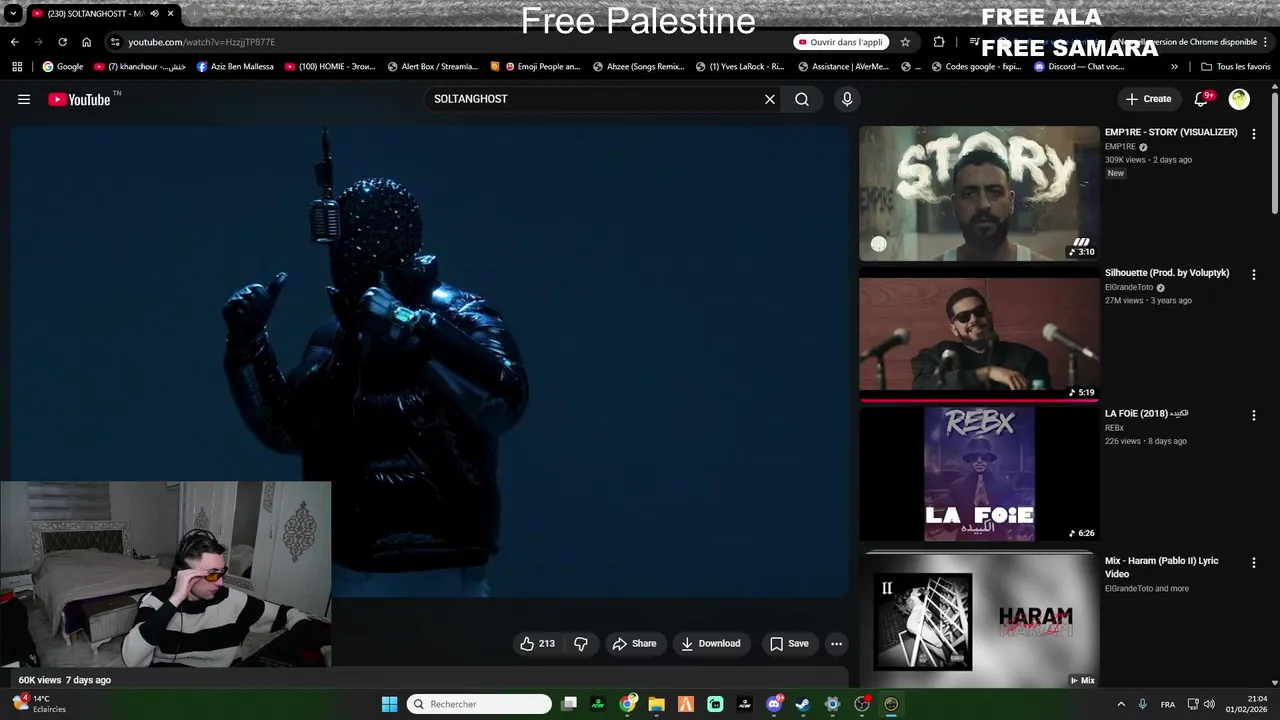Open the EMP1RE STORY thumbnail
The height and width of the screenshot is (720, 1280).
click(979, 193)
